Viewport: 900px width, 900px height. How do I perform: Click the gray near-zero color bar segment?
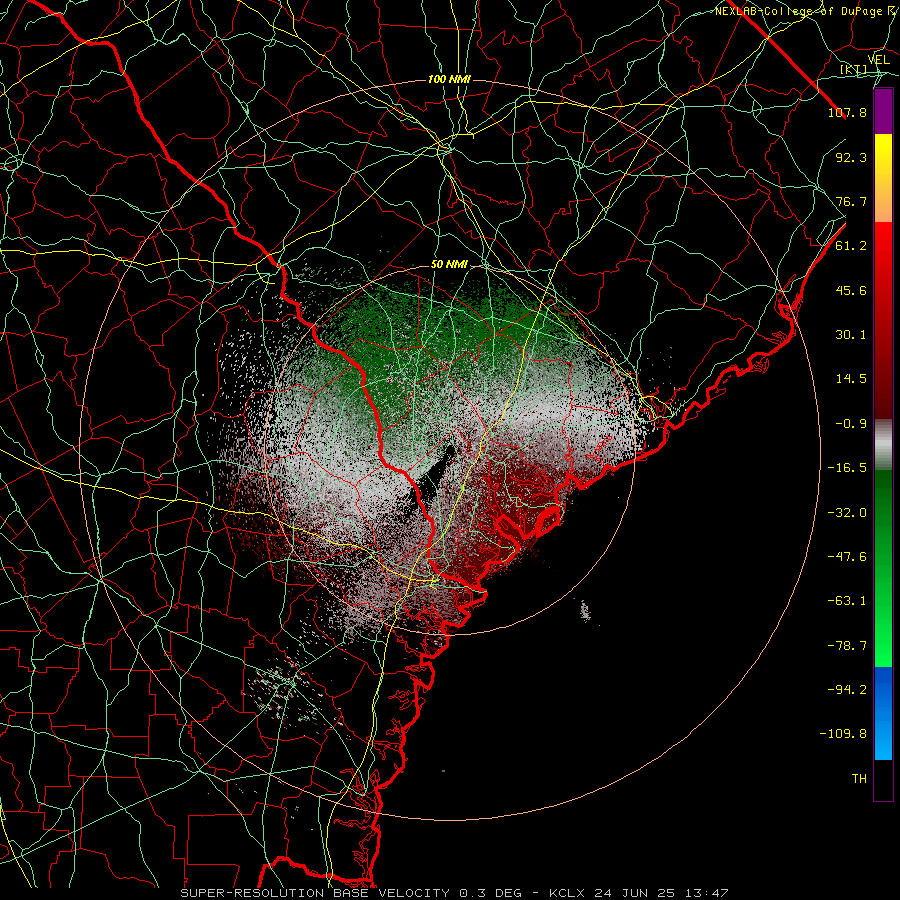(x=883, y=444)
